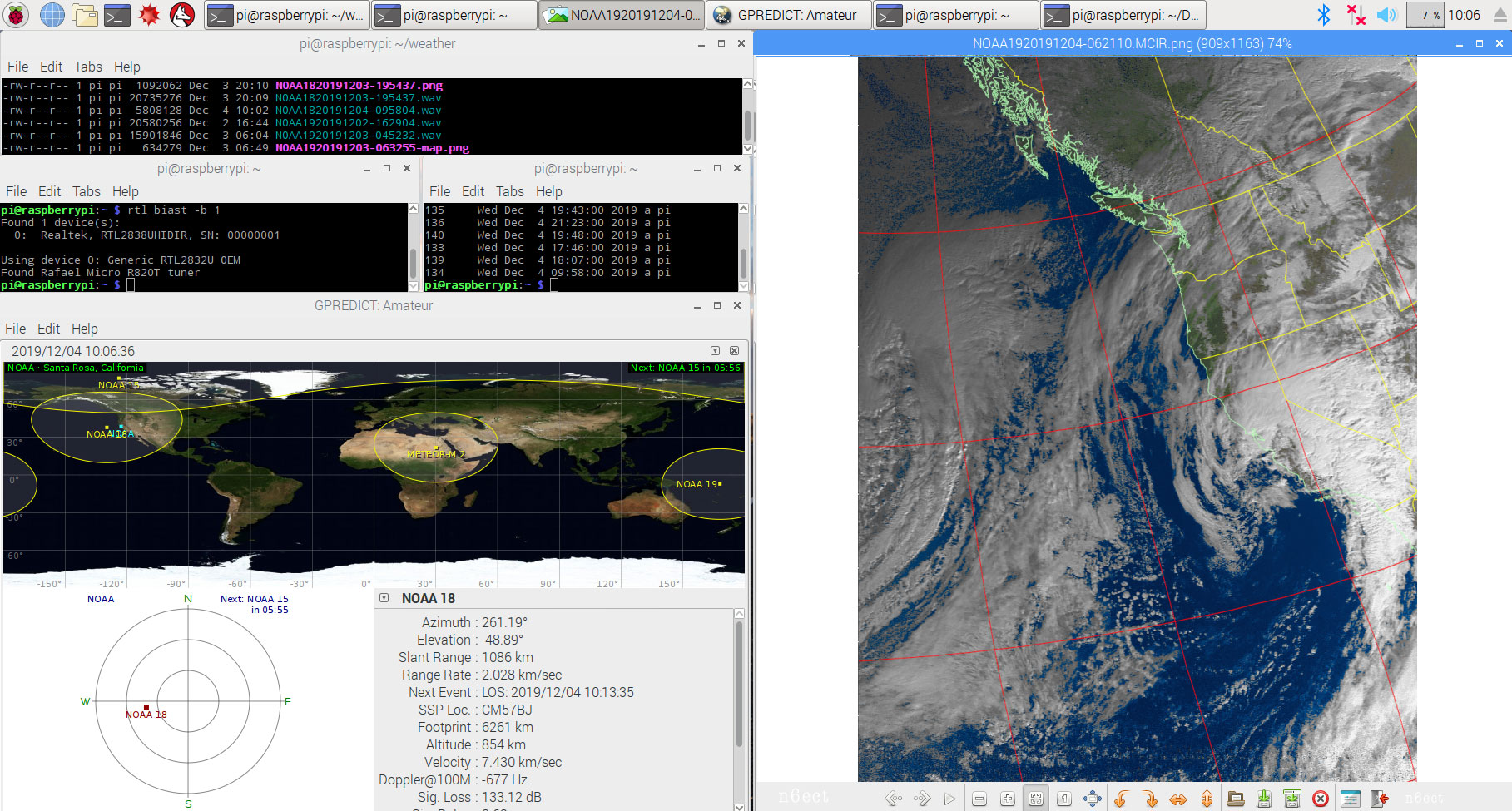Open Mathematica red spiky icon
Screen dimensions: 1512x811
[x=149, y=15]
